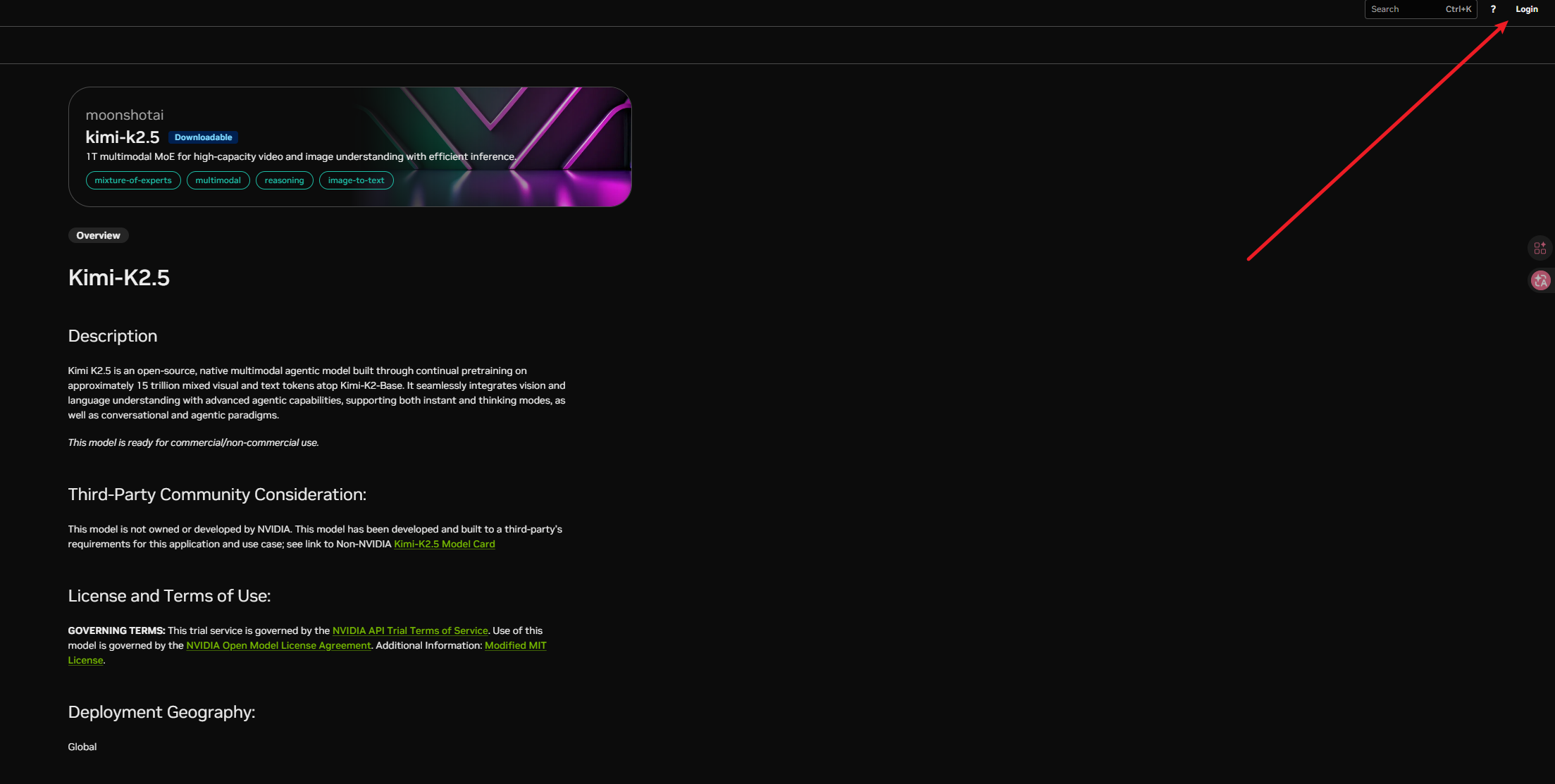Open NVIDIA API Trial Terms of Service link
The image size is (1555, 784).
click(410, 630)
